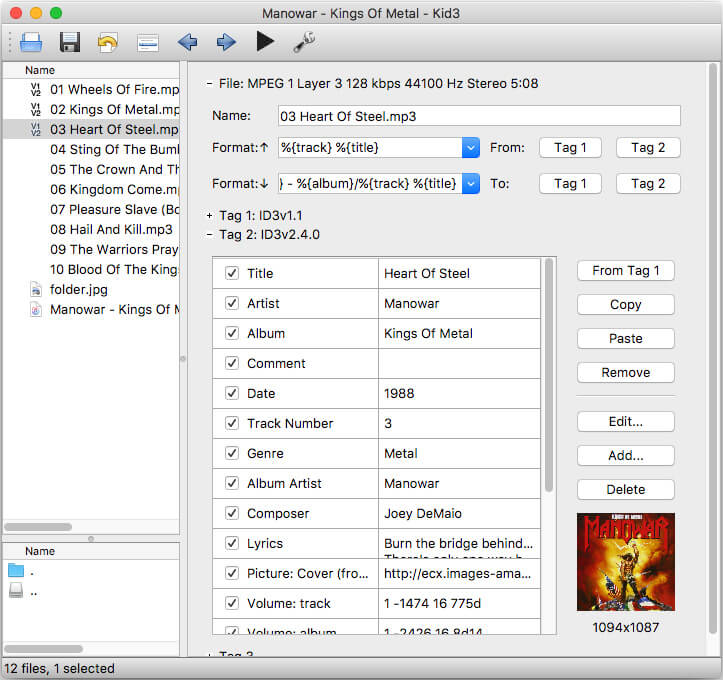The image size is (723, 680).
Task: Select 07 Pleasure Slave file
Action: 114,209
